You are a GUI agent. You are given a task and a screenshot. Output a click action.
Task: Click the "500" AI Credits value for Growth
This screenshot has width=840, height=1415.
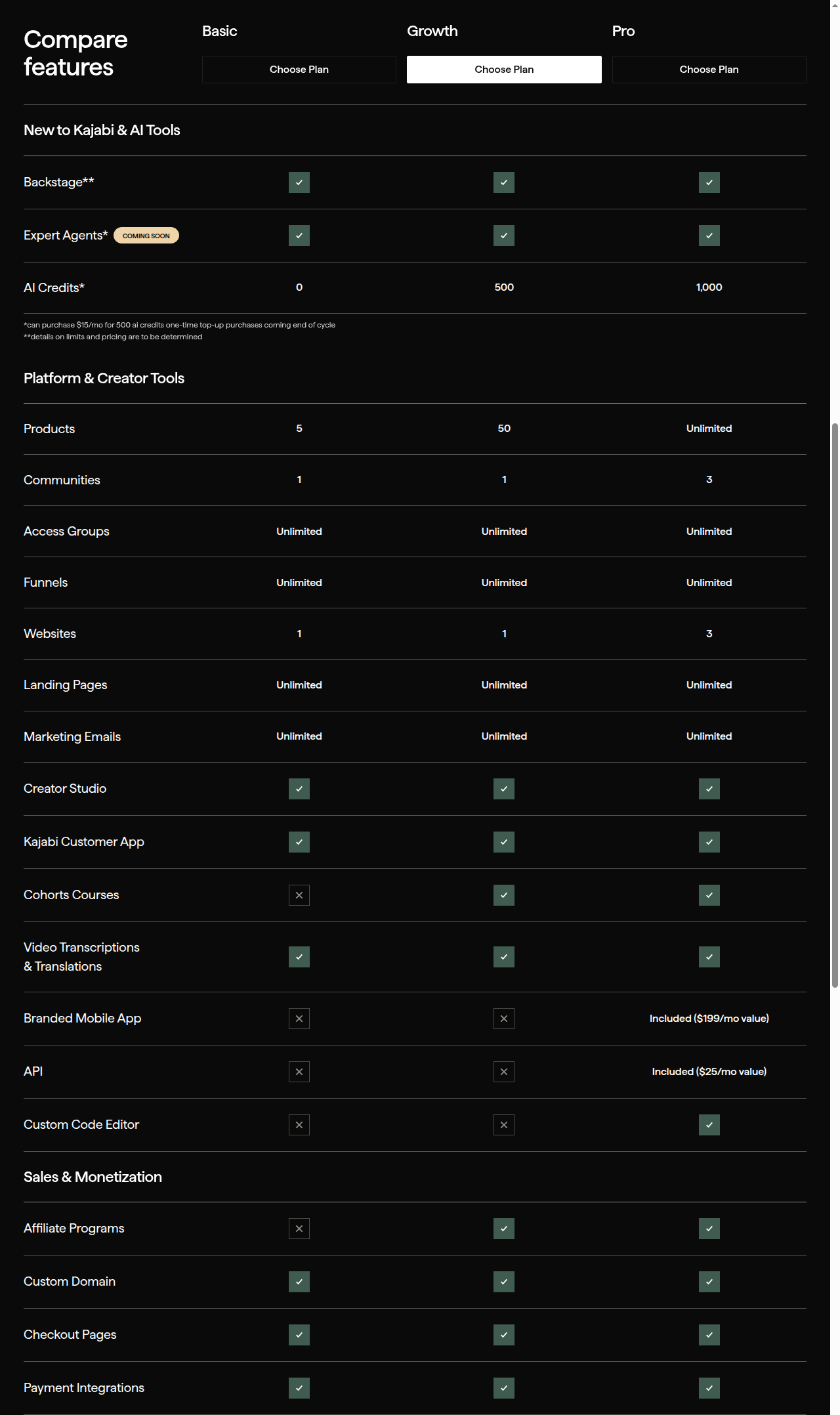(x=504, y=287)
